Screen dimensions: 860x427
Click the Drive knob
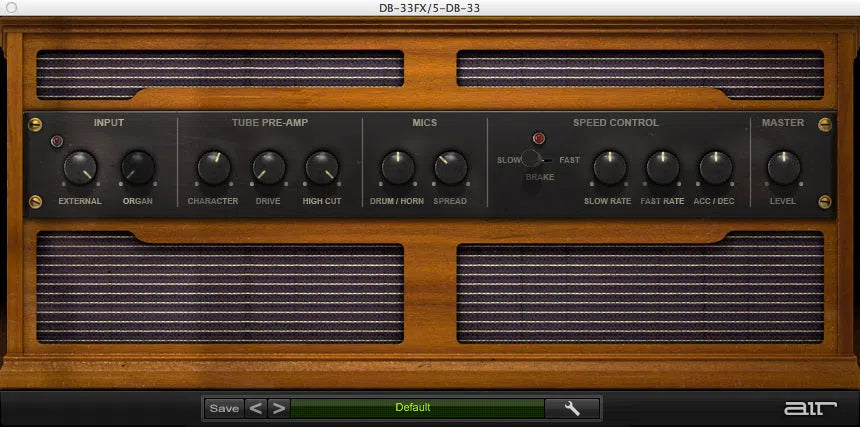pos(268,167)
